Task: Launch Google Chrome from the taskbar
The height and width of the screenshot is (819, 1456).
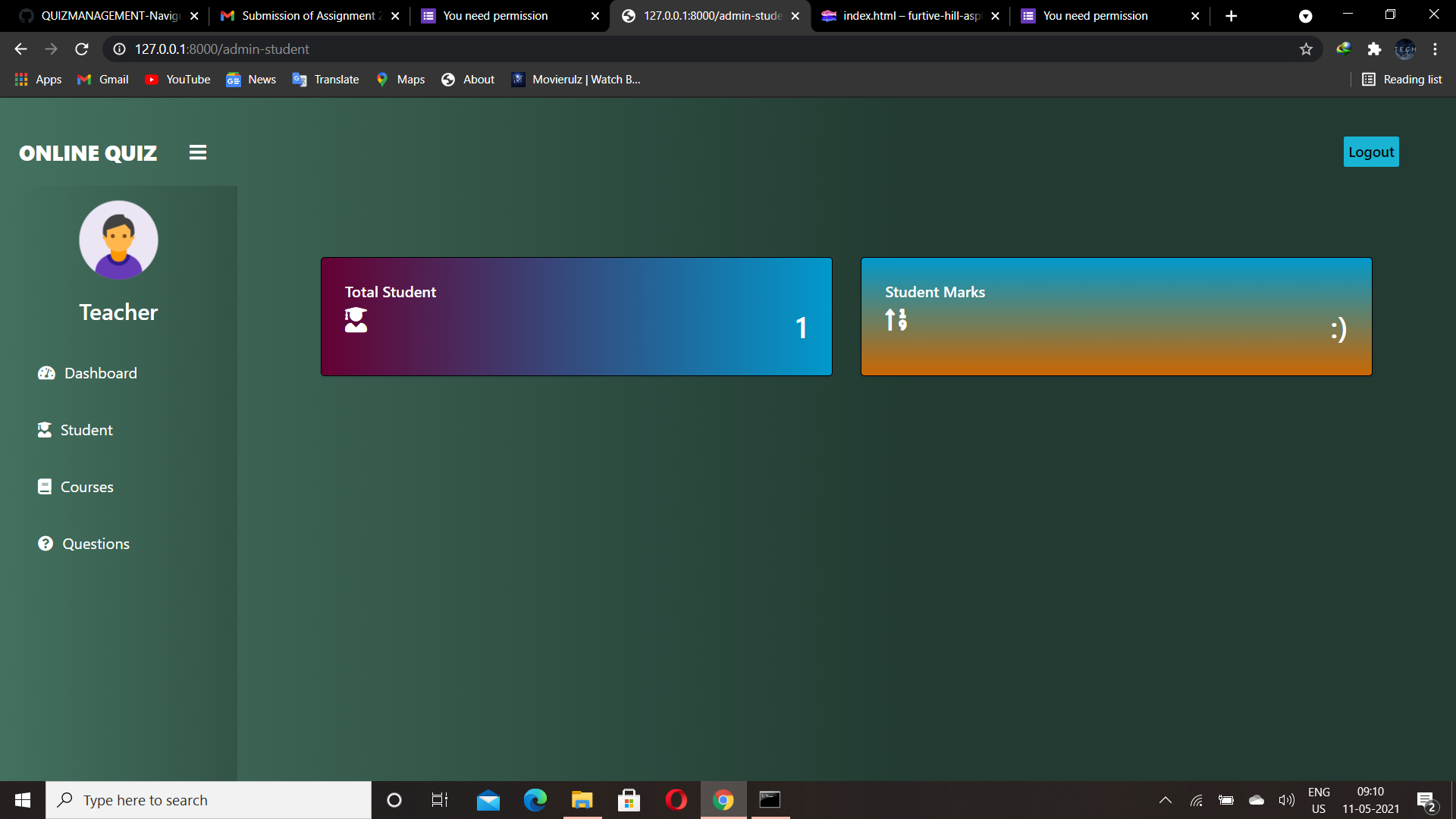Action: 723,799
